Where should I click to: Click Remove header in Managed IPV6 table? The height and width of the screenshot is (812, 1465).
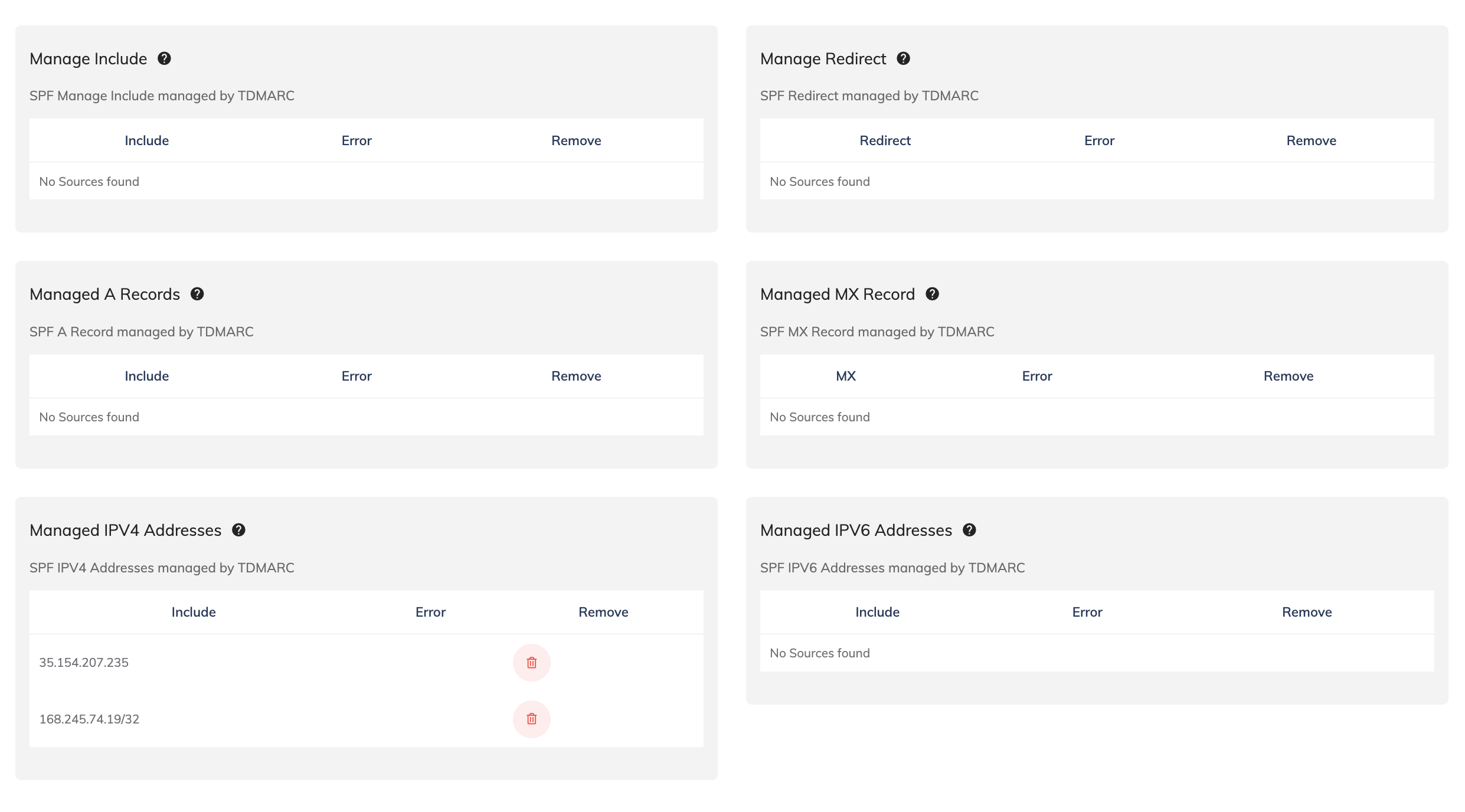click(x=1306, y=612)
